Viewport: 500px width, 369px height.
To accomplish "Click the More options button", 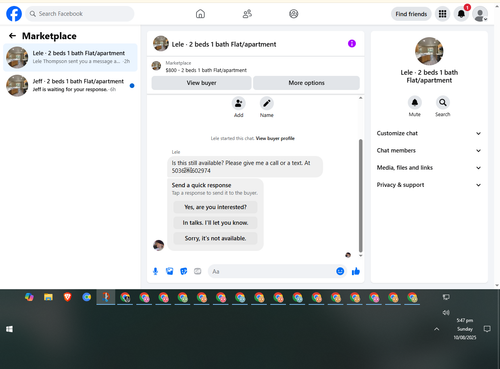I will click(306, 83).
